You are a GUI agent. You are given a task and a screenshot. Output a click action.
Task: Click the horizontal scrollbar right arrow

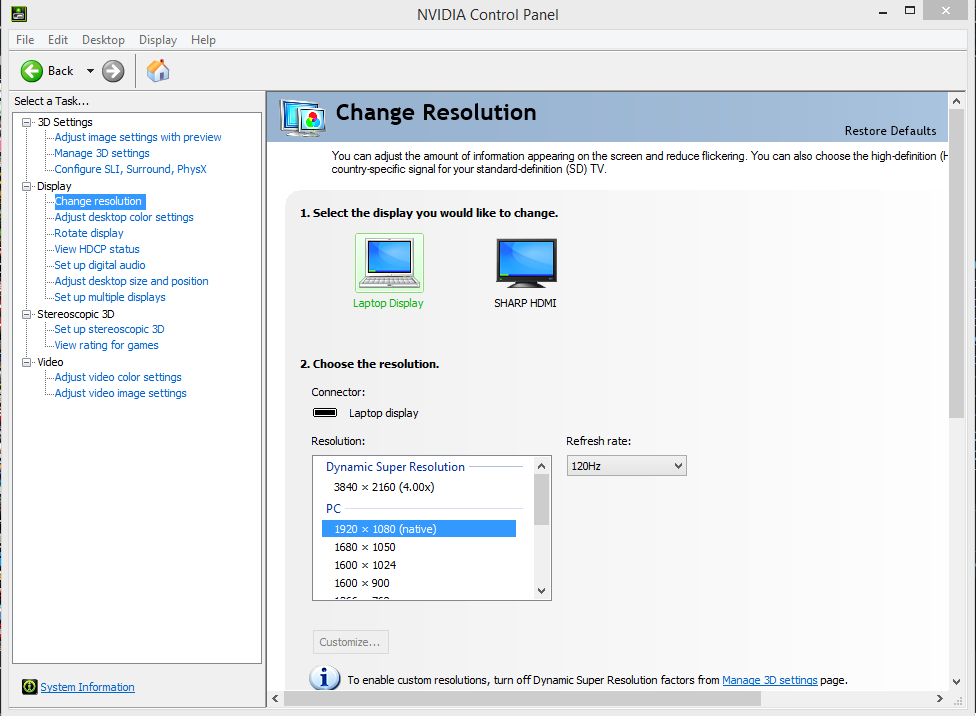coord(940,699)
